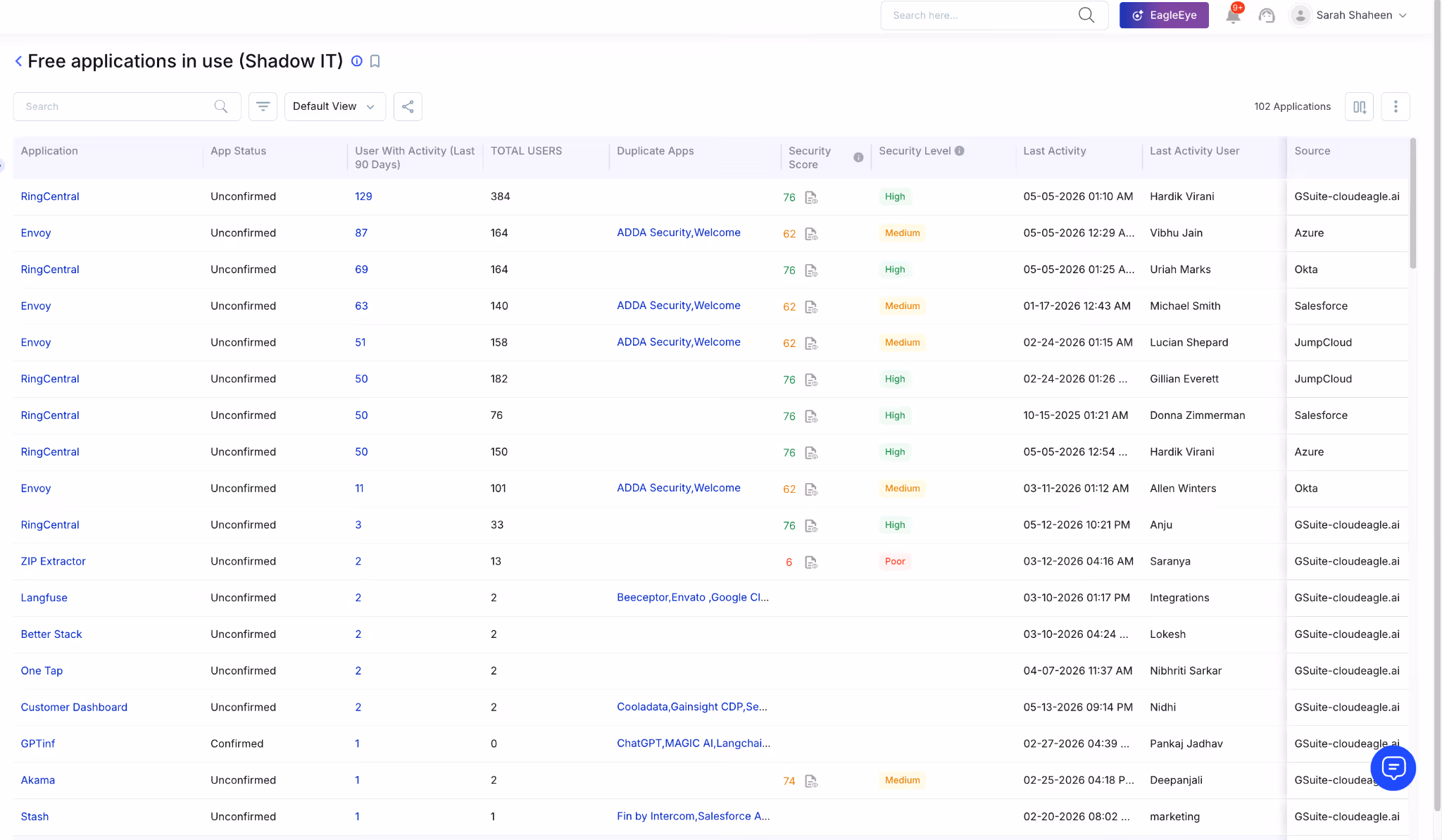The image size is (1442, 840).
Task: Sort by Last Activity column header
Action: click(1055, 151)
